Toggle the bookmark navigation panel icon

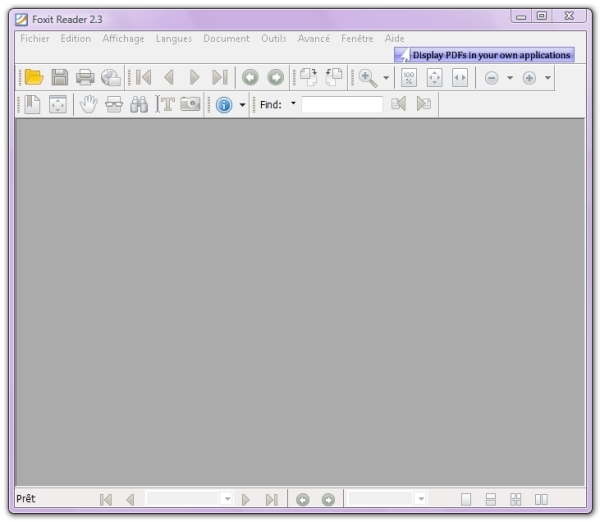(33, 104)
